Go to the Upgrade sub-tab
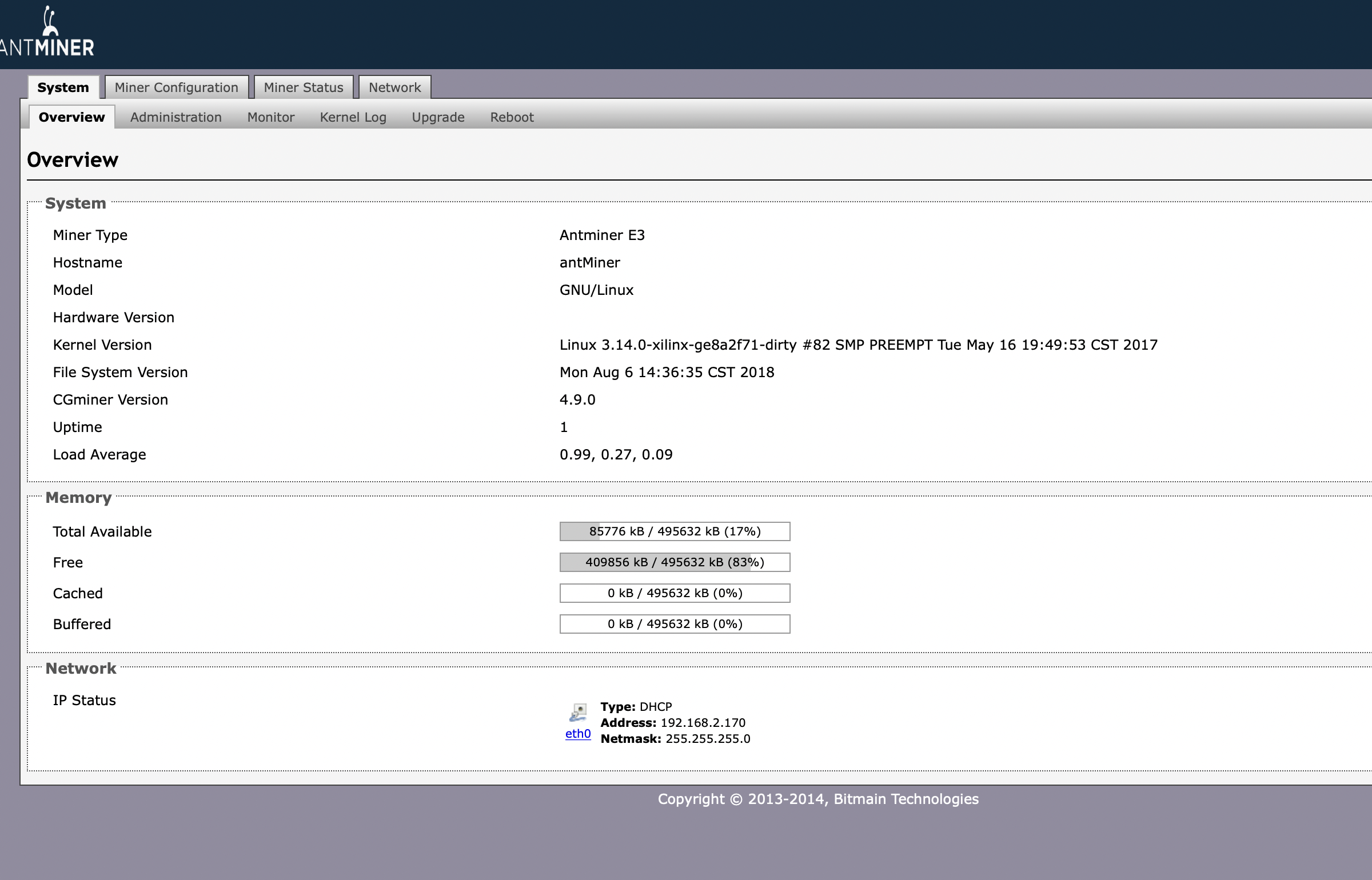The height and width of the screenshot is (880, 1372). (438, 117)
